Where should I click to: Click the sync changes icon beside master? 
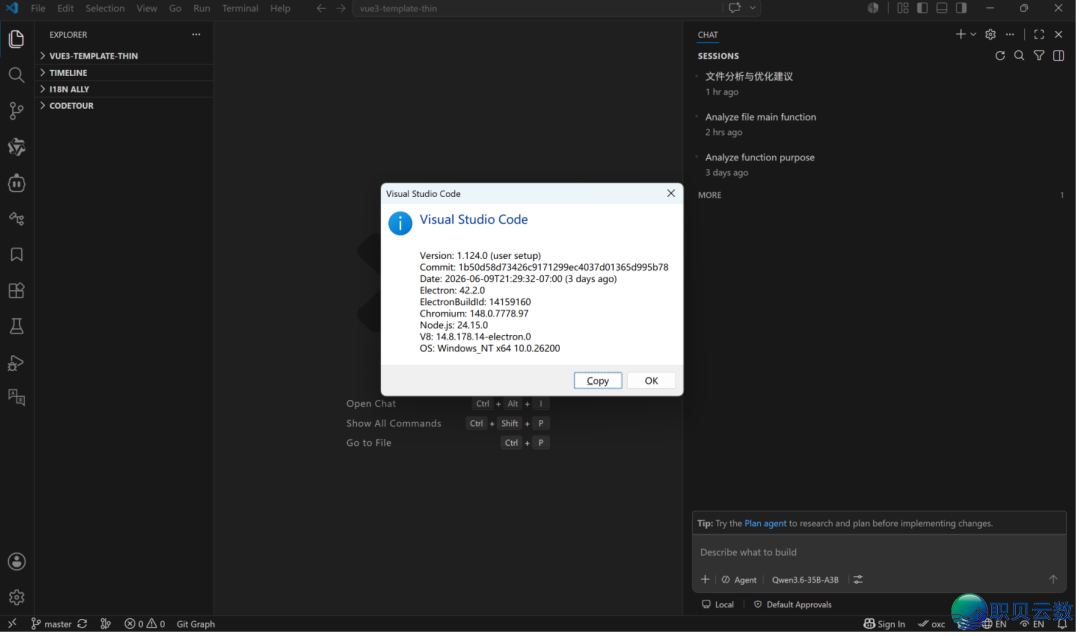point(83,626)
